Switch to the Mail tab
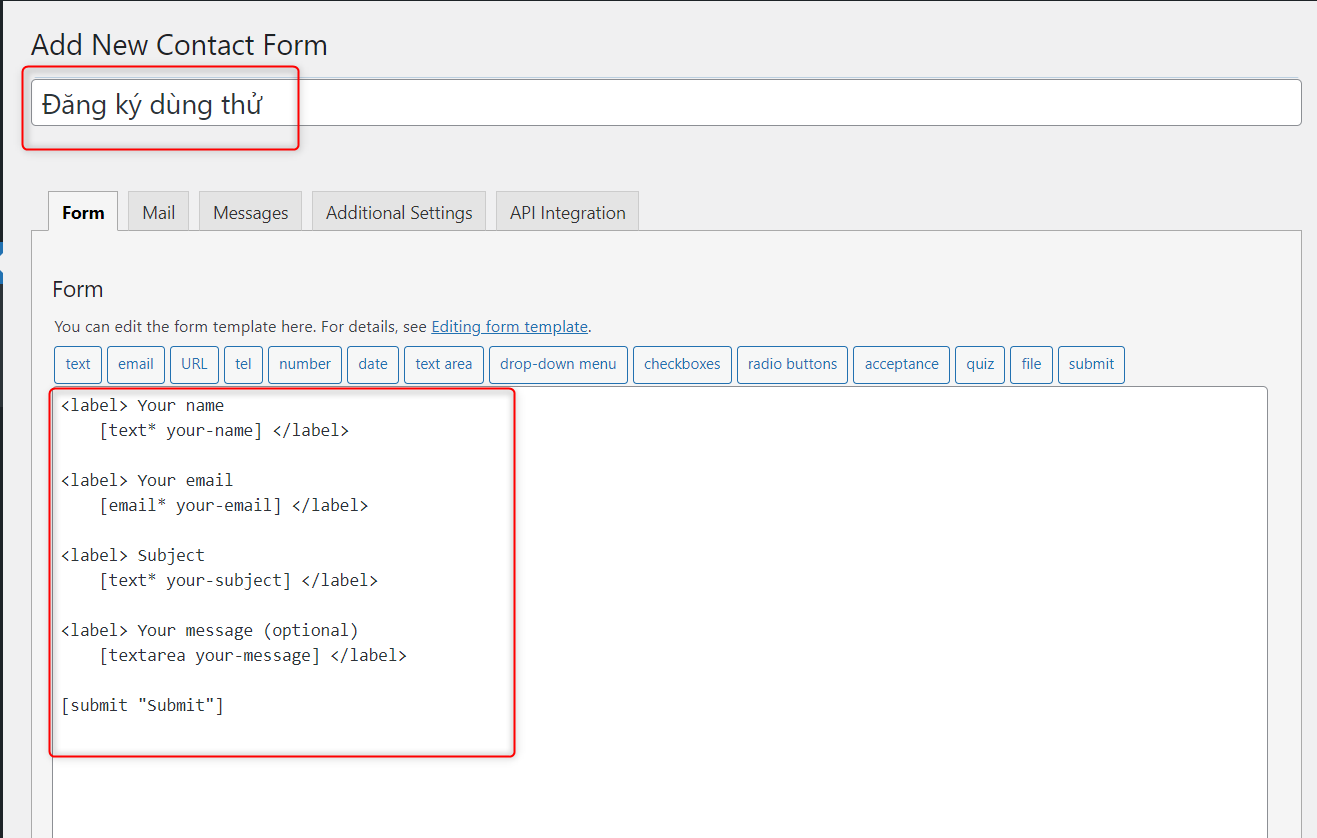The height and width of the screenshot is (838, 1317). (x=158, y=211)
